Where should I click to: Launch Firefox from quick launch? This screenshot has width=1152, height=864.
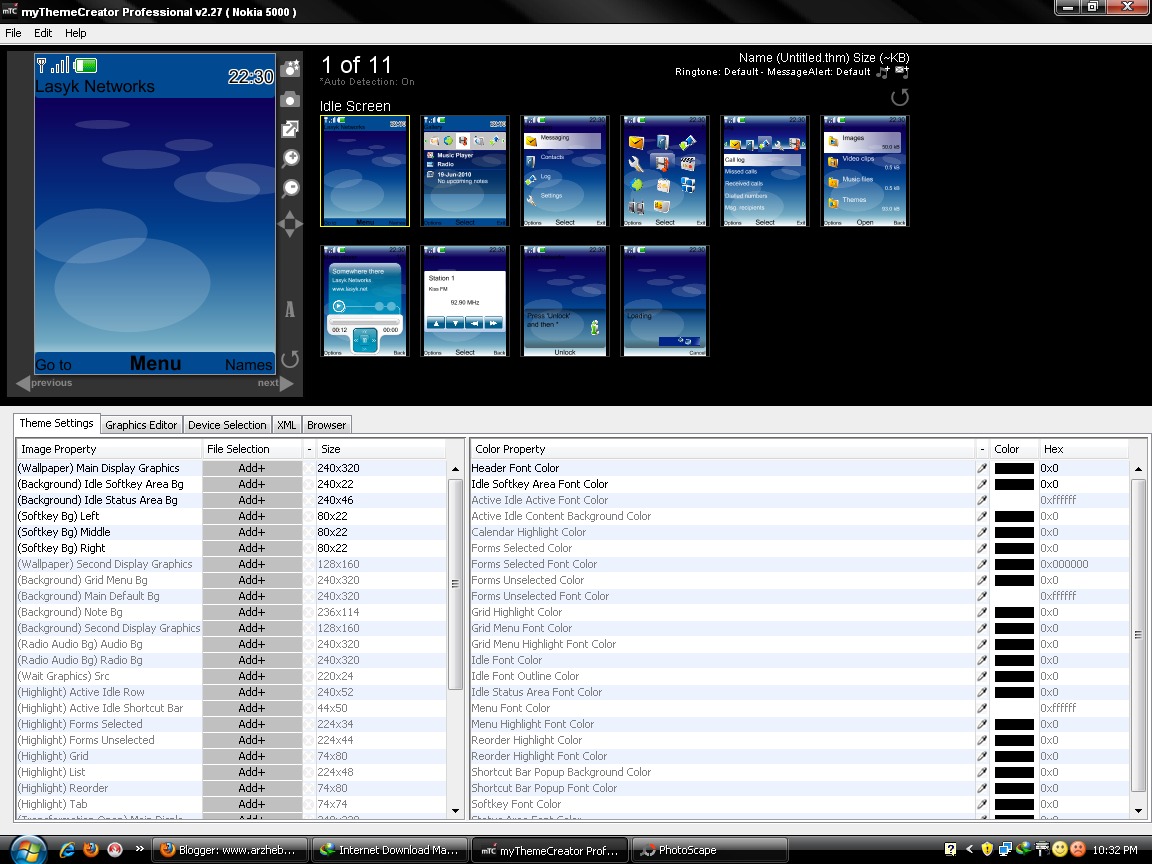click(91, 849)
